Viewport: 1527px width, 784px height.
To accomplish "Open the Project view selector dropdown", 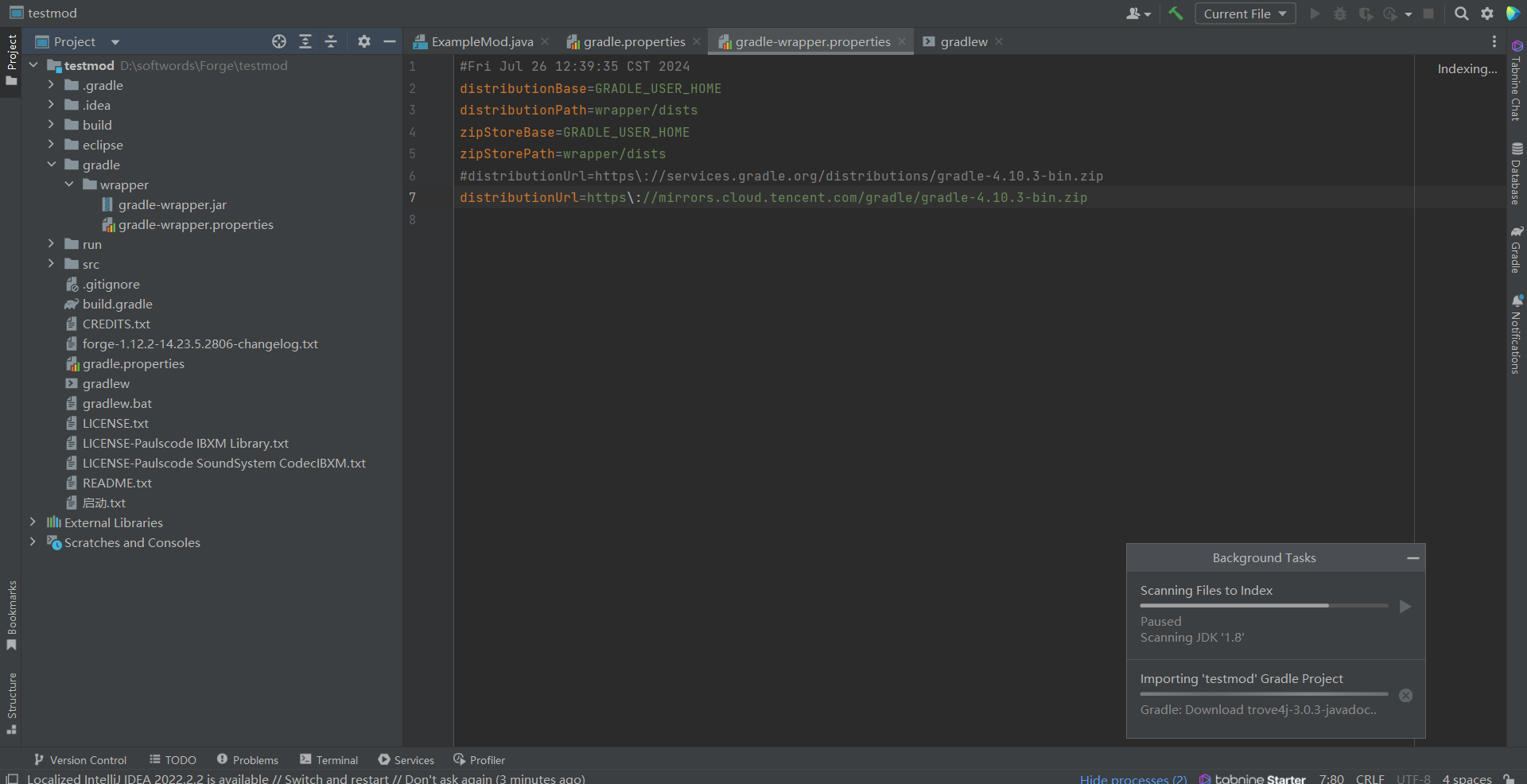I will coord(77,41).
